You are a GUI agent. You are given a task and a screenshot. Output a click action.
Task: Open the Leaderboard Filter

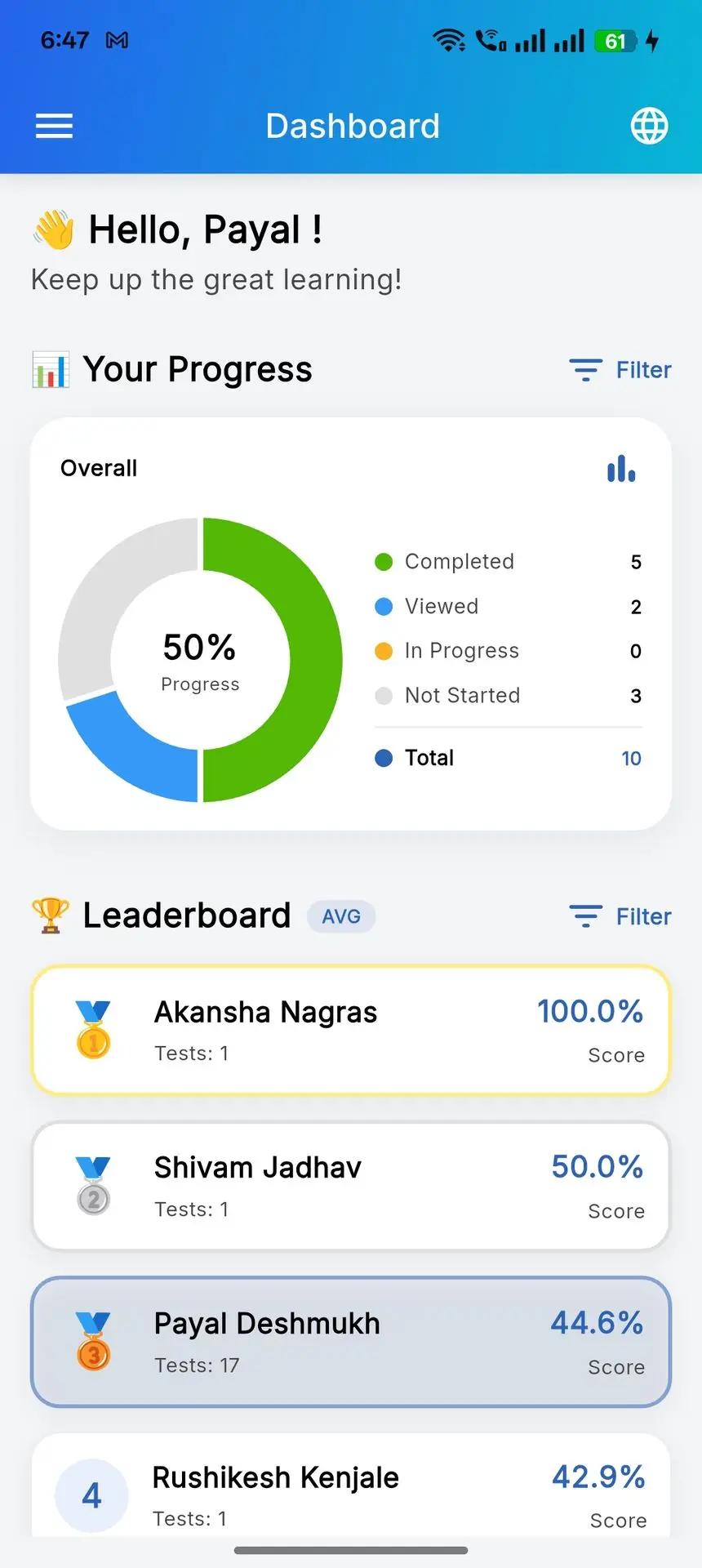point(620,916)
